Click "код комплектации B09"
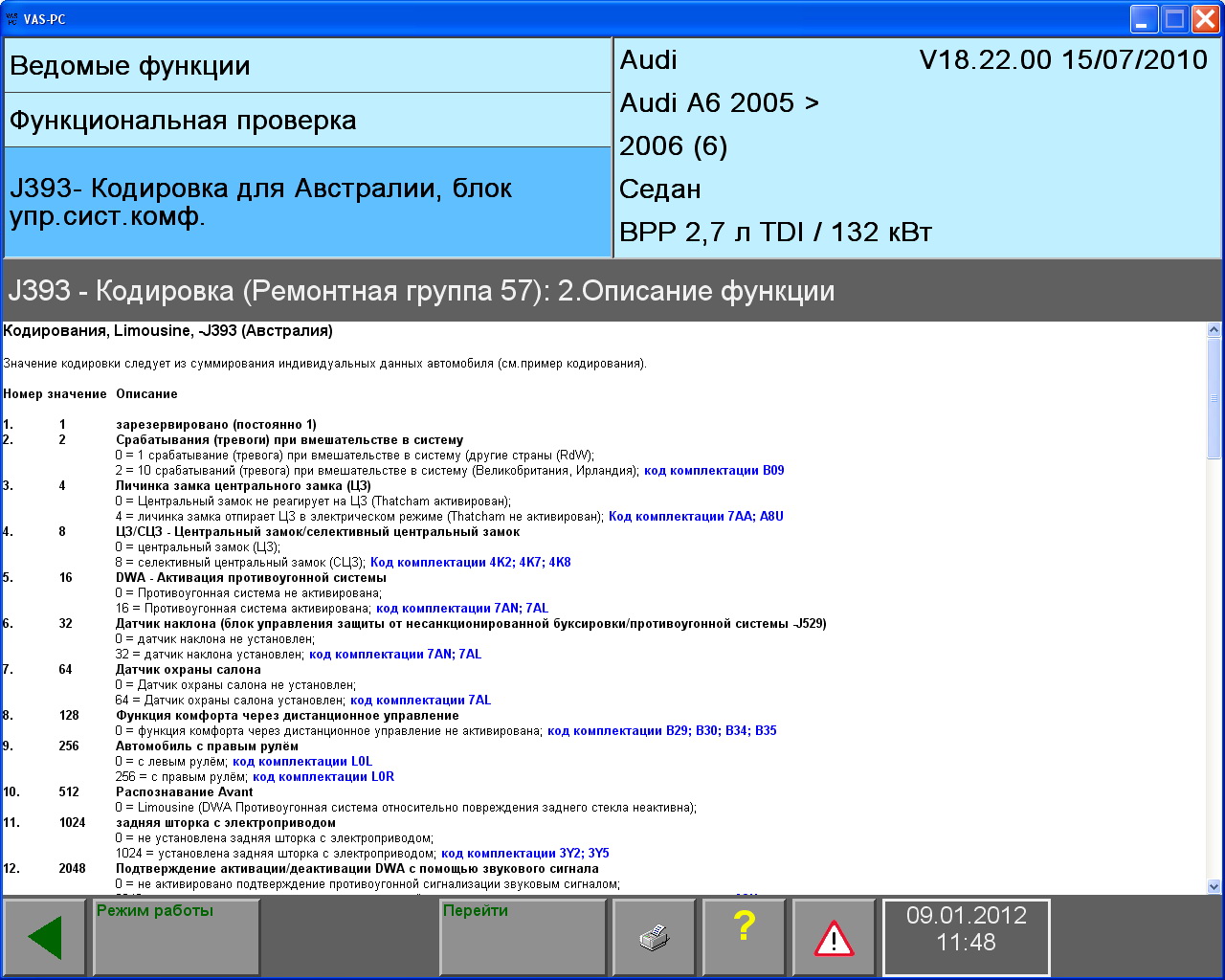The image size is (1225, 980). (x=714, y=471)
